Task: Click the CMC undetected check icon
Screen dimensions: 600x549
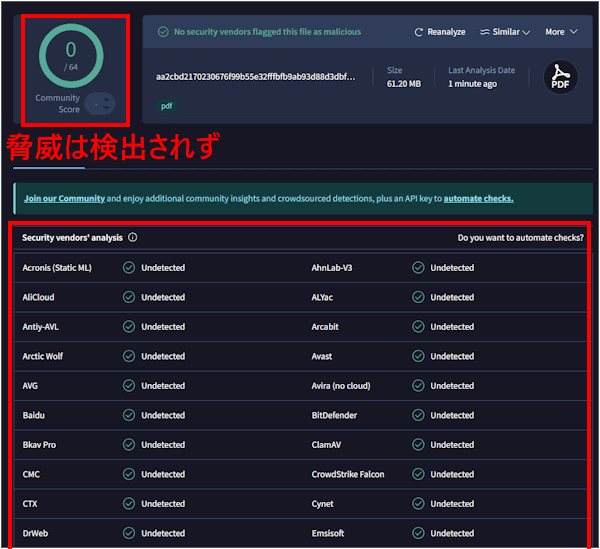Action: 129,474
